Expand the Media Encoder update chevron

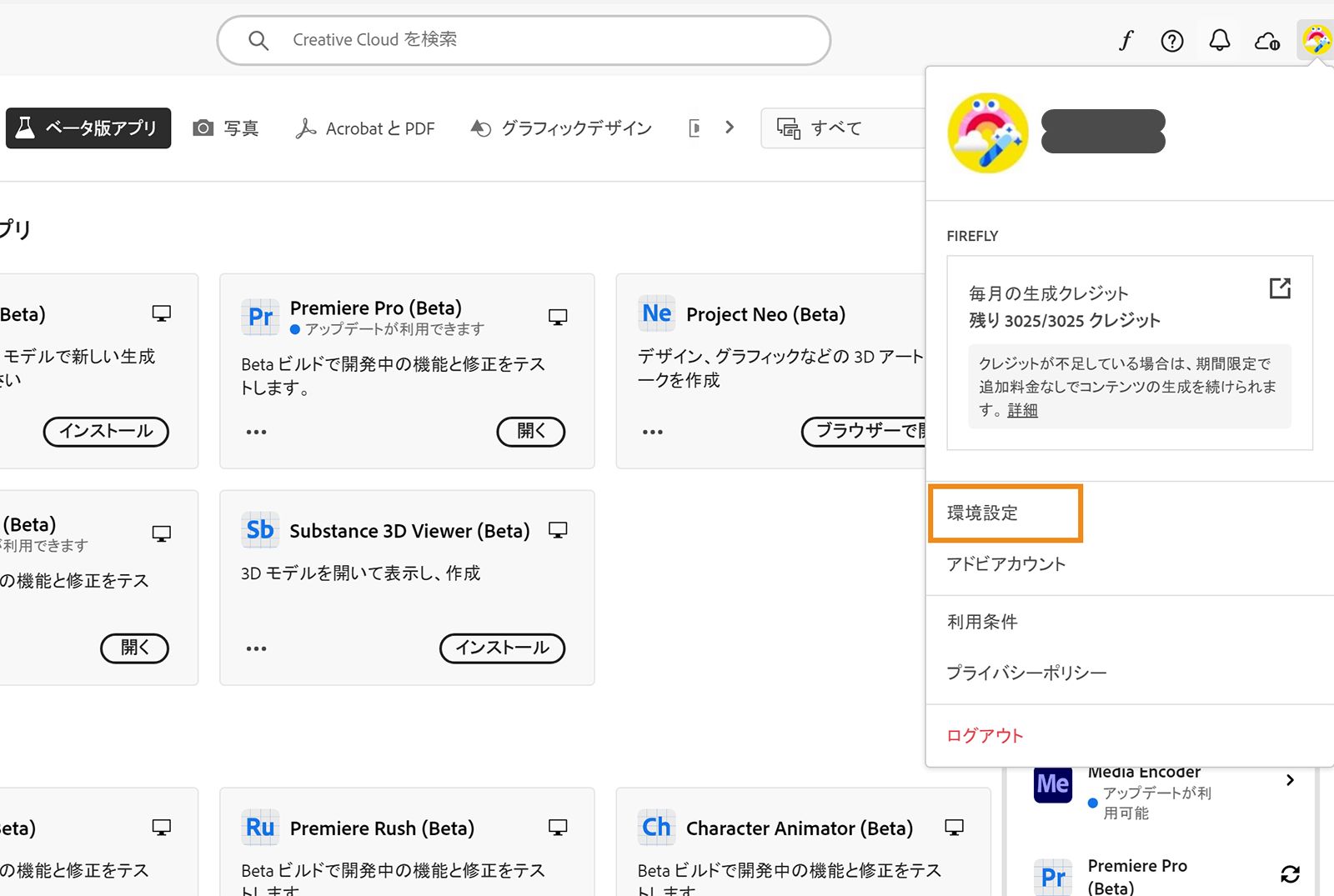tap(1290, 780)
